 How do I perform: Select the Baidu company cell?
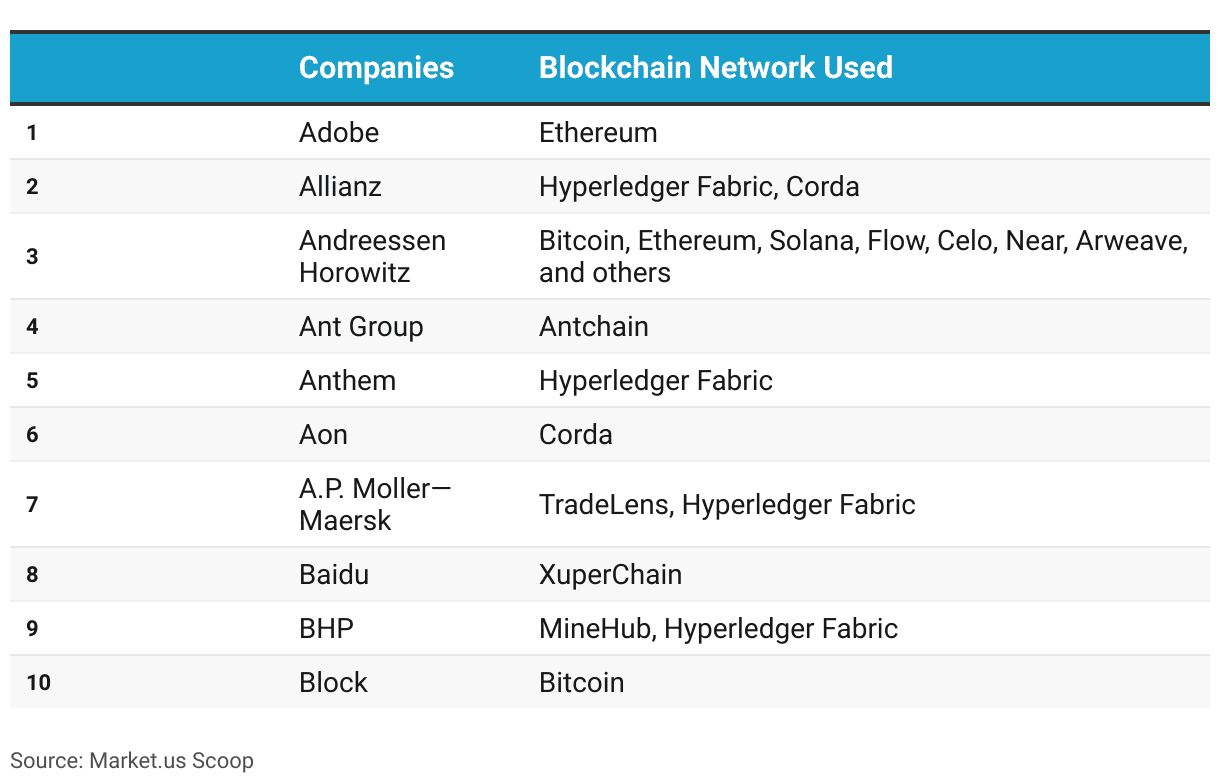pos(334,575)
